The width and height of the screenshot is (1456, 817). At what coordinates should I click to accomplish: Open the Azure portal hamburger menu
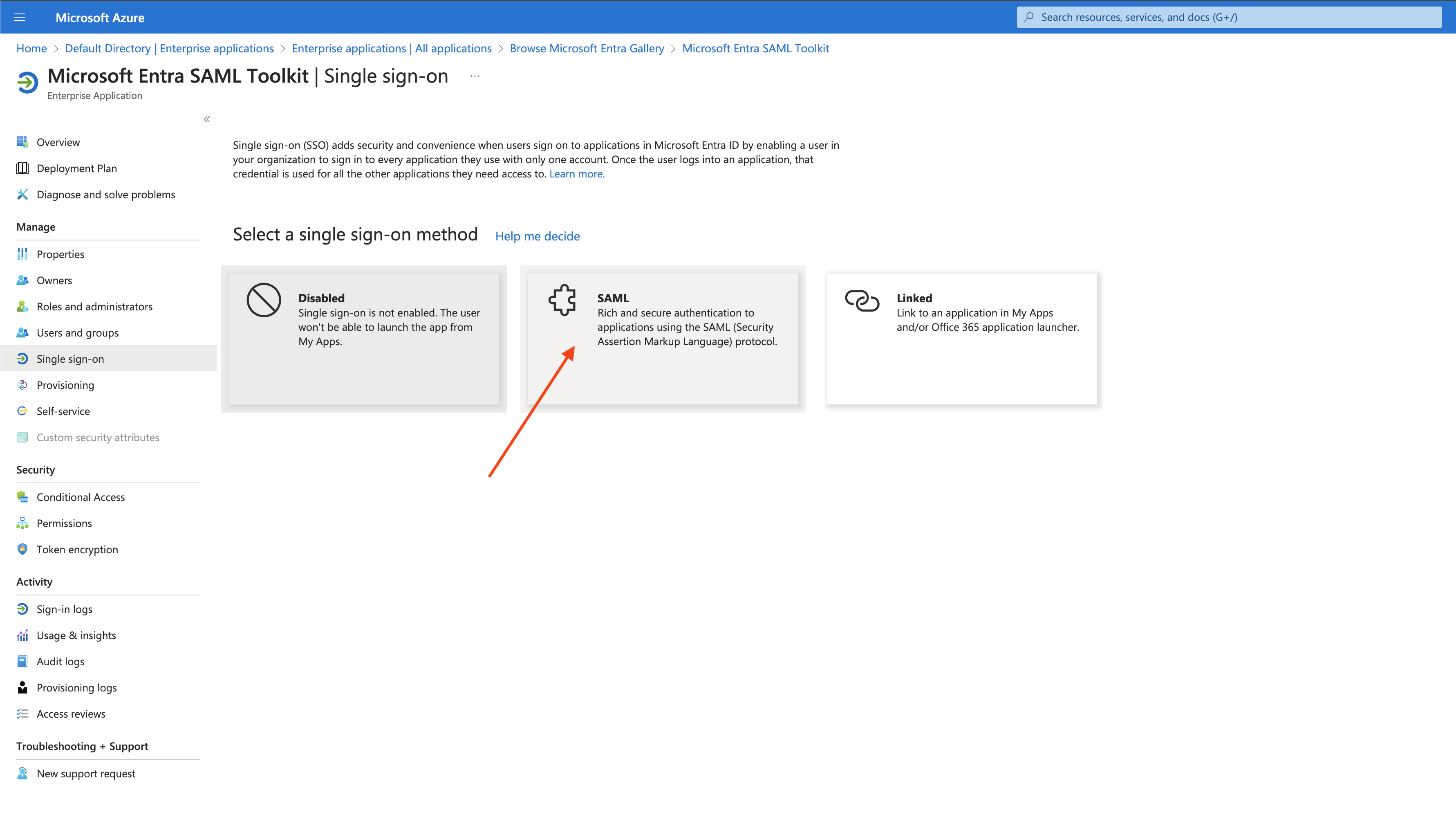click(20, 17)
